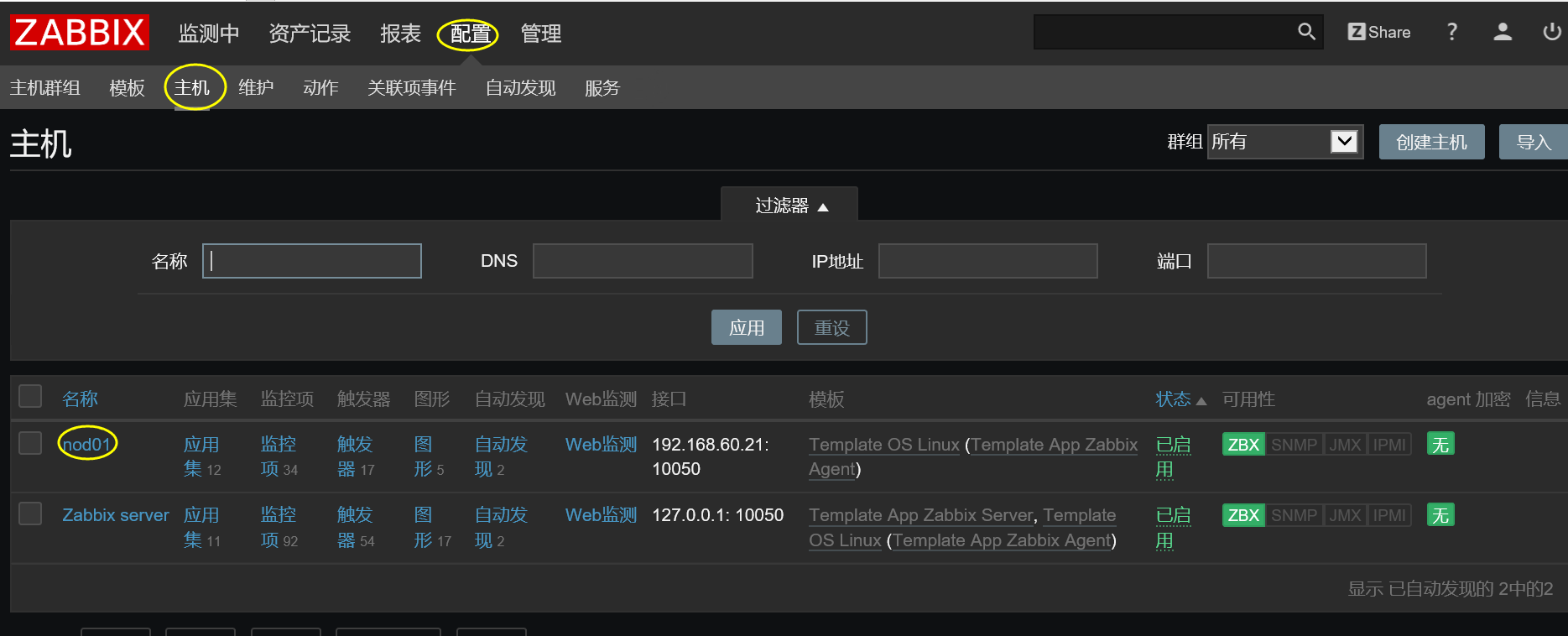Open 自动发现 2 for Zabbix server
Image resolution: width=1568 pixels, height=636 pixels.
pos(501,528)
